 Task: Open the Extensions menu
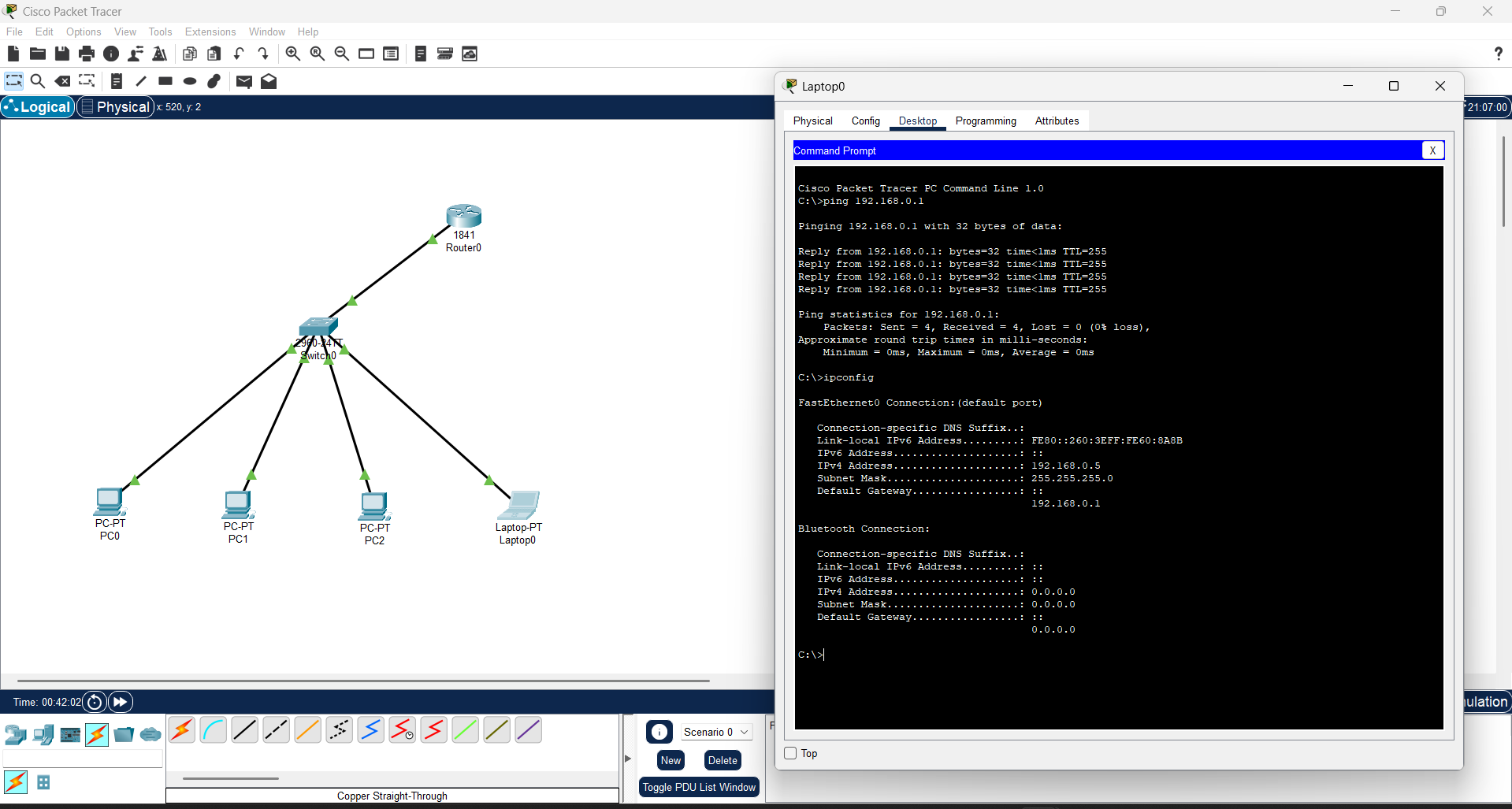pos(210,32)
